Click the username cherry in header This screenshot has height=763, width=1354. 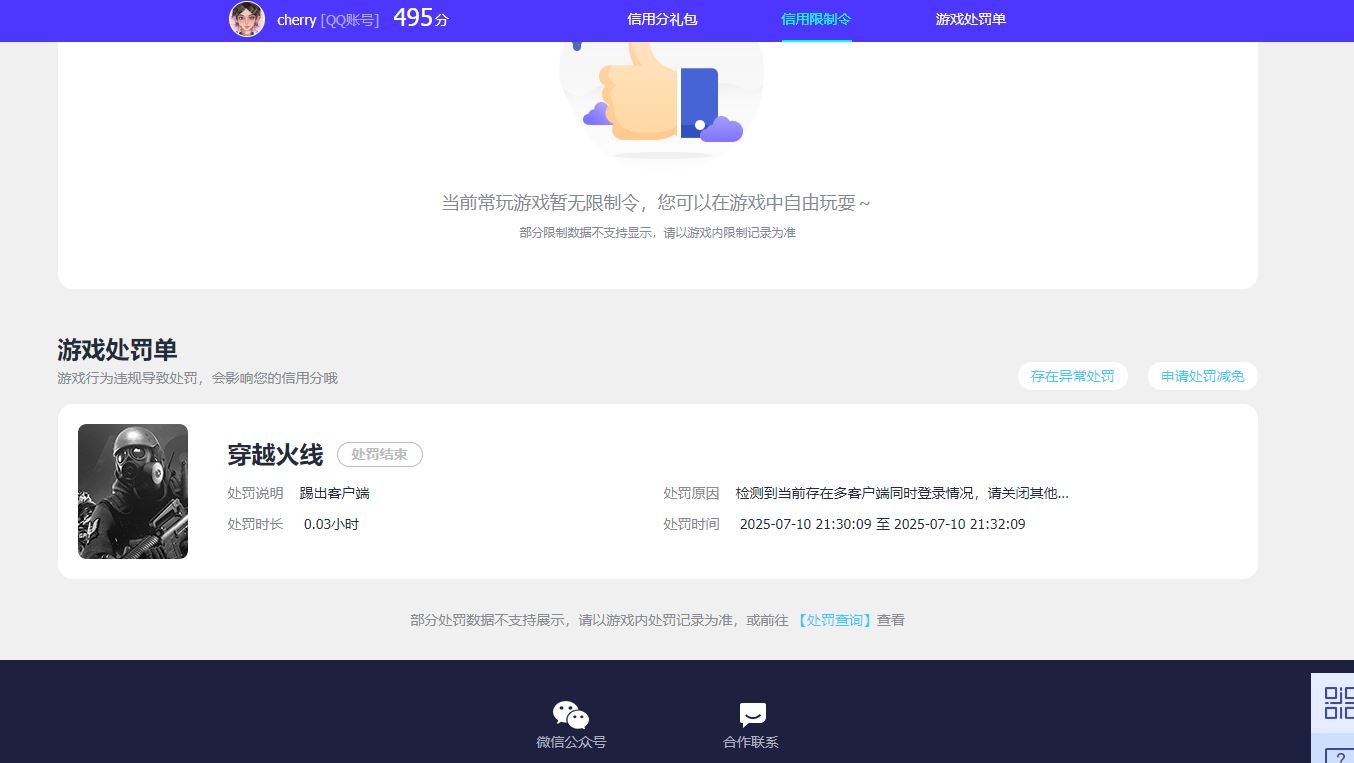click(296, 20)
